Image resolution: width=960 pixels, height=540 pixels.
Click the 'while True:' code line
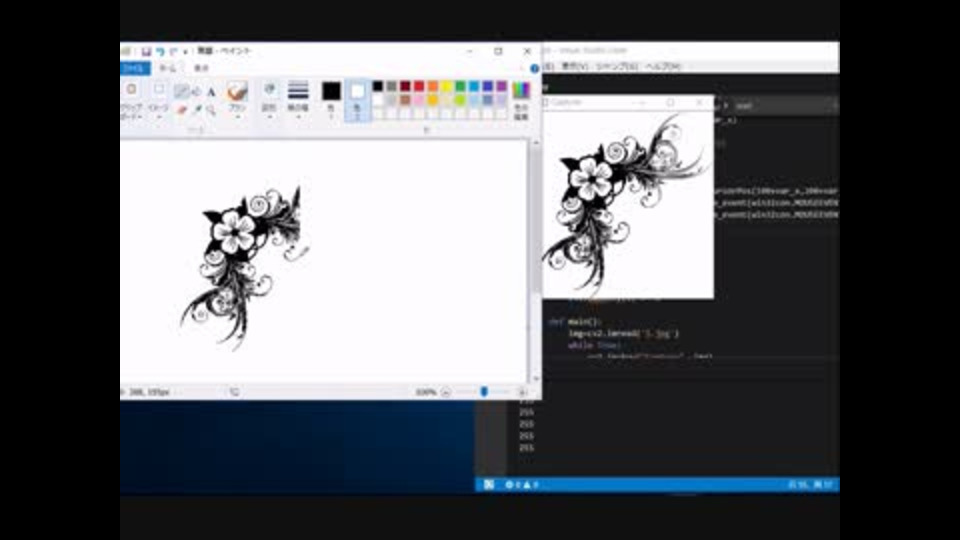(x=594, y=345)
